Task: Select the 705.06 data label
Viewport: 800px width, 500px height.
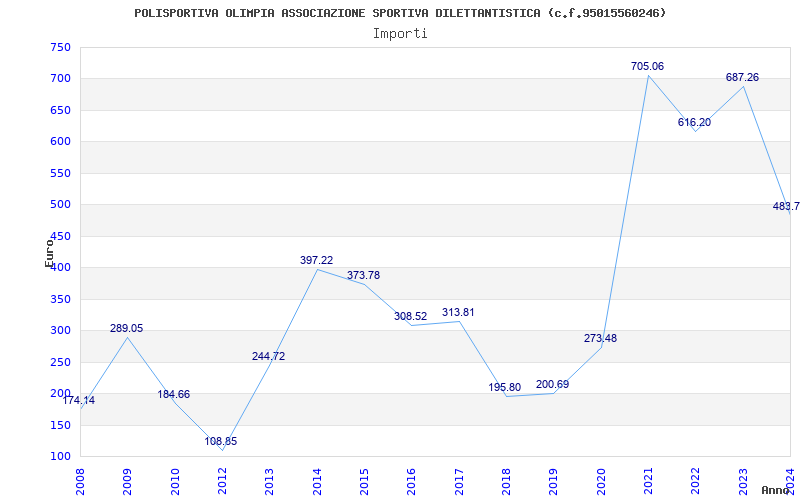Action: click(647, 66)
